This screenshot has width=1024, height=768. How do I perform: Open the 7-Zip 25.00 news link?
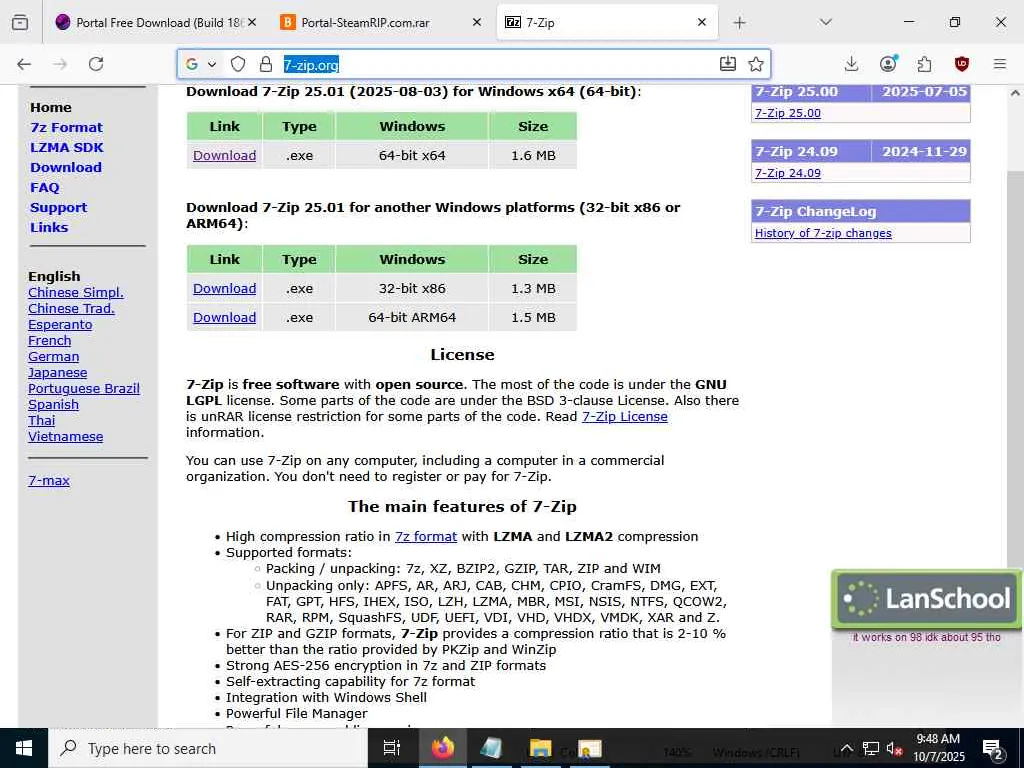(788, 113)
